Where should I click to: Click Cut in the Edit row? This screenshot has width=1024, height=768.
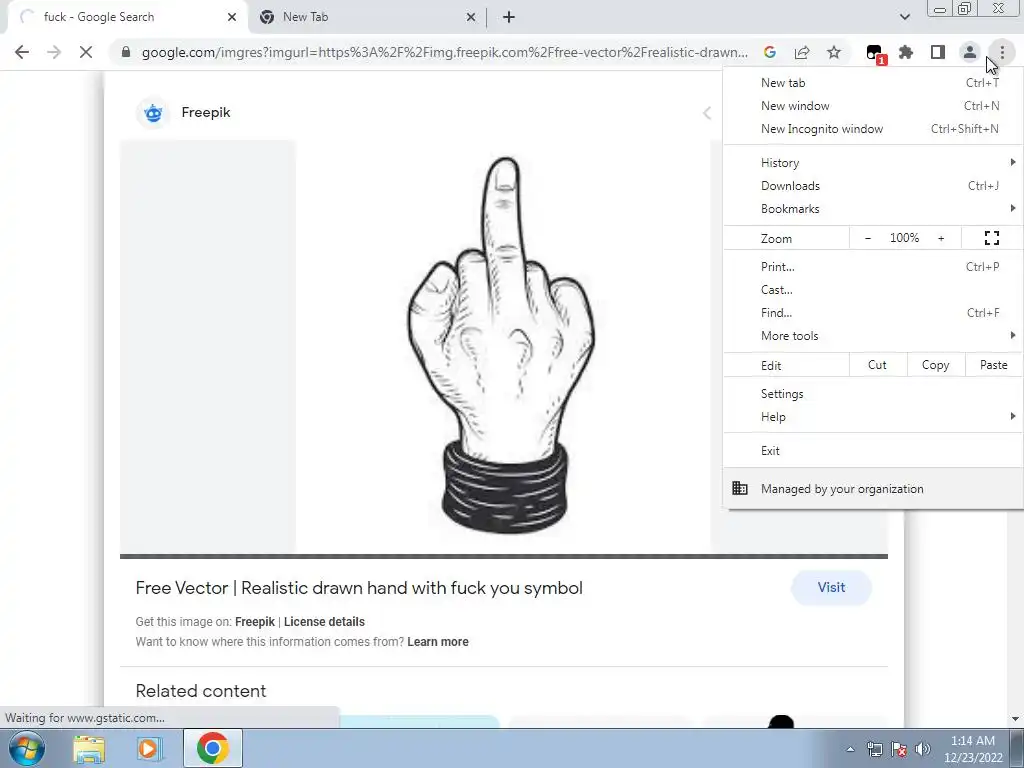click(x=878, y=365)
